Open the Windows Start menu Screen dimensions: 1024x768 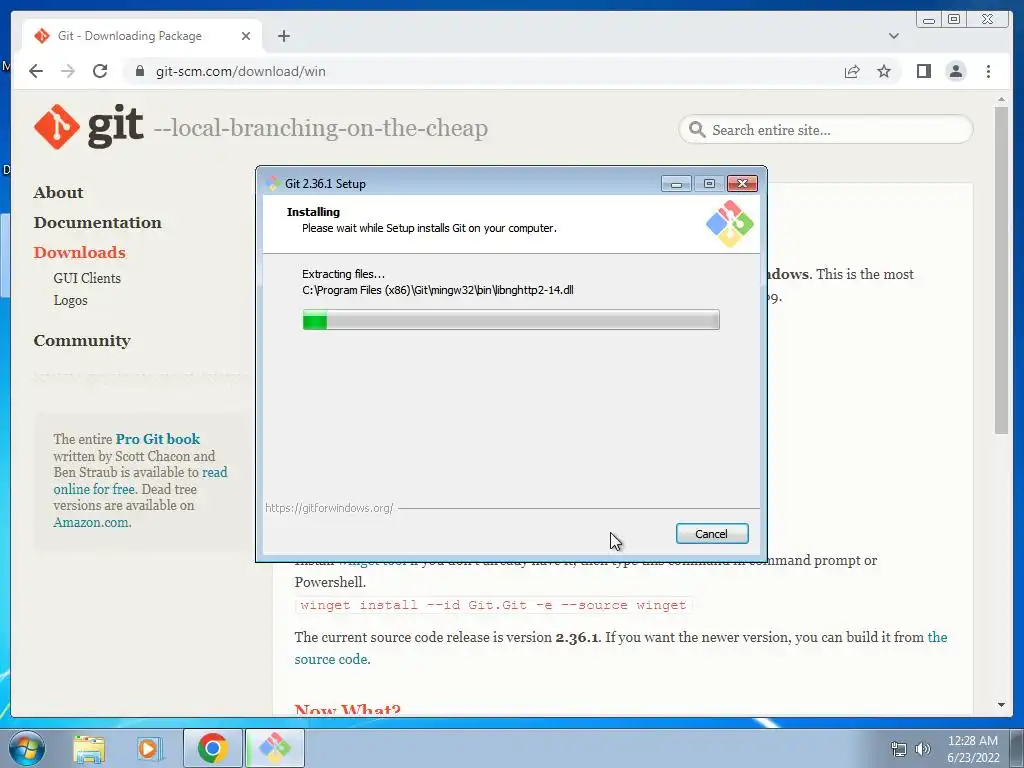point(26,748)
